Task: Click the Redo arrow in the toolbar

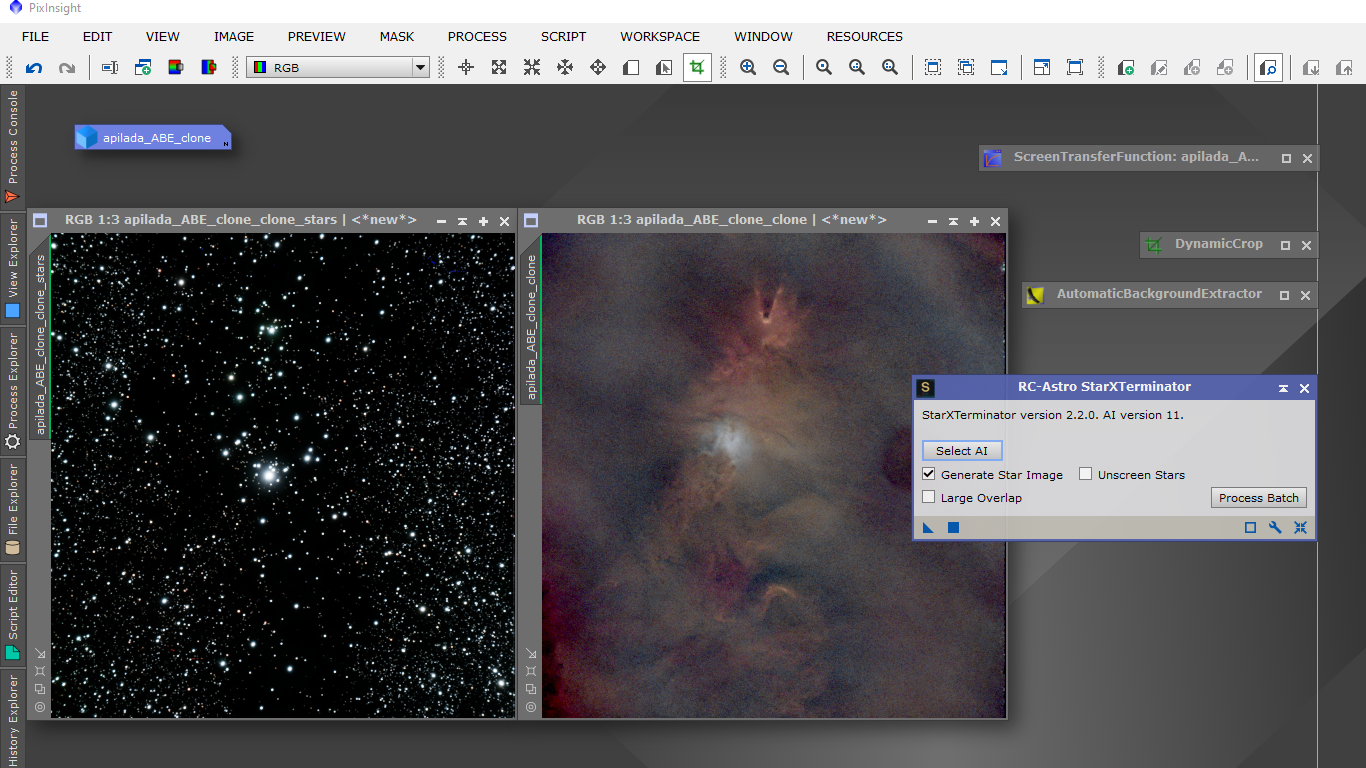Action: [x=67, y=68]
